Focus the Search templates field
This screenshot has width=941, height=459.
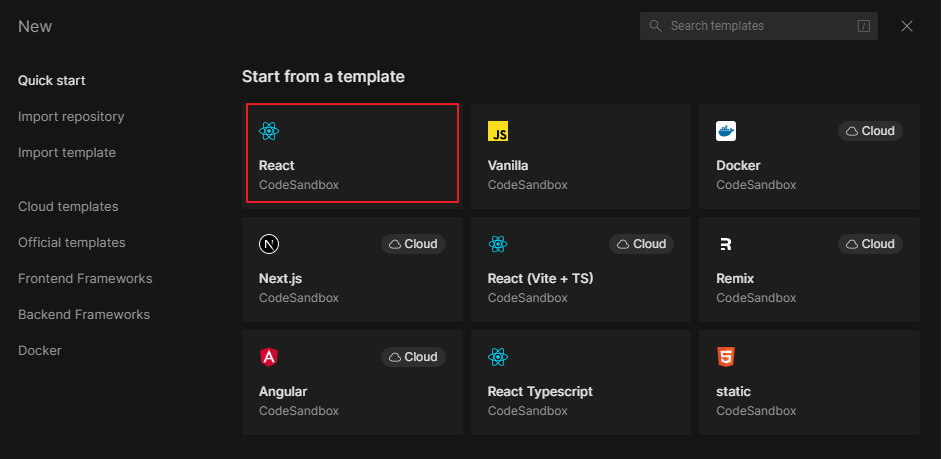(759, 26)
